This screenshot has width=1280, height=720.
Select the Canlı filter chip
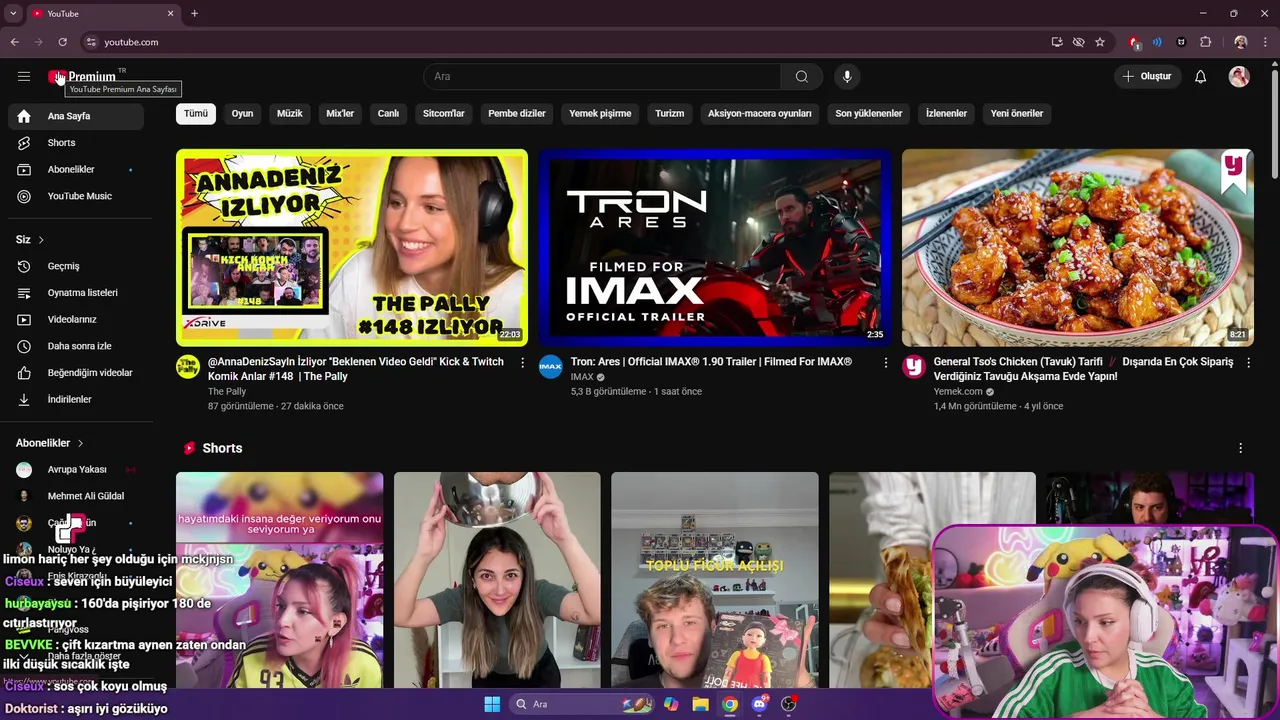click(388, 113)
